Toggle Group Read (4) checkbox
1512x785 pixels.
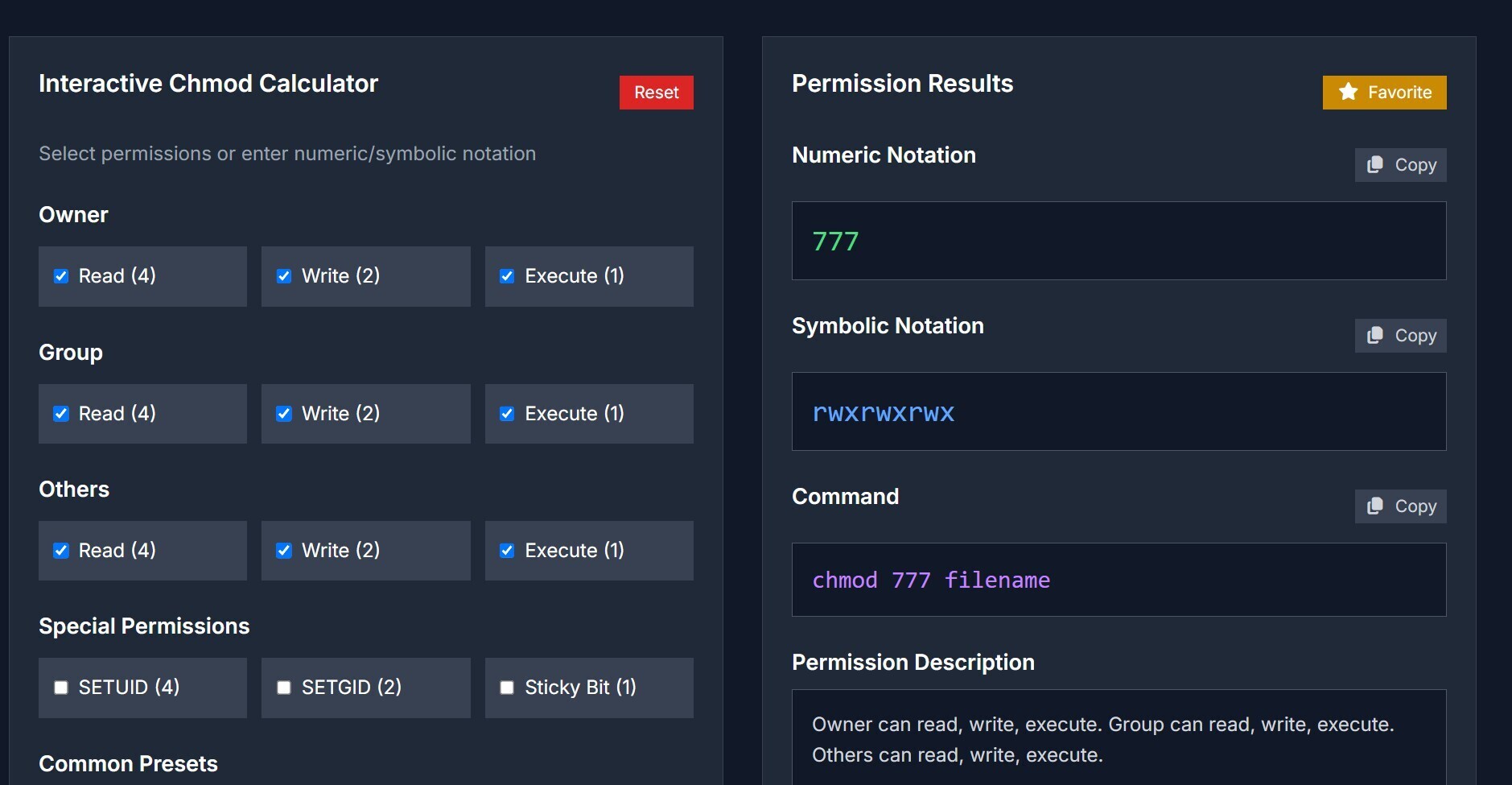[61, 414]
